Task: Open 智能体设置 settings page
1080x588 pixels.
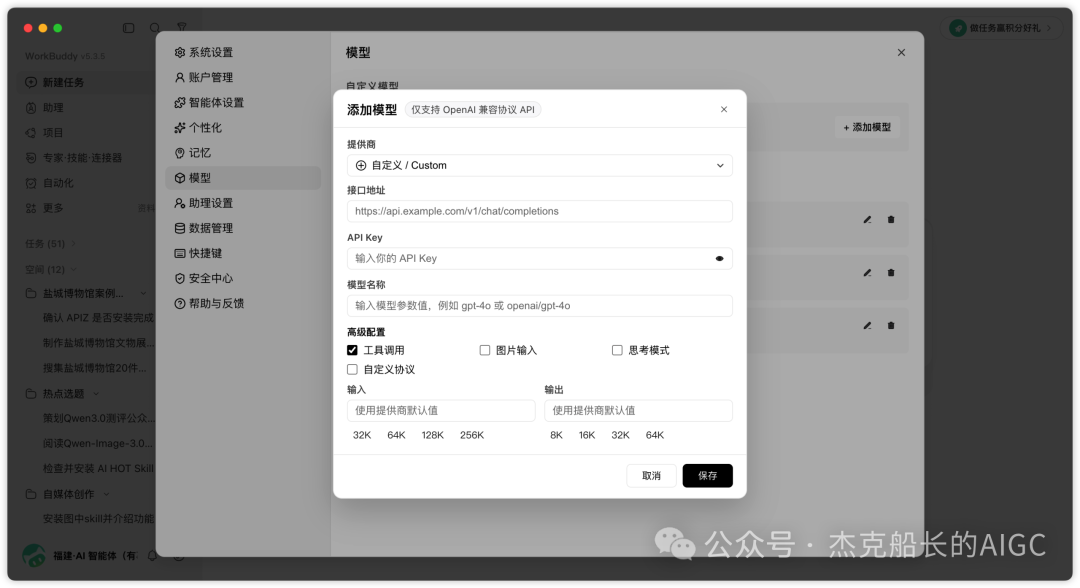Action: pyautogui.click(x=242, y=103)
